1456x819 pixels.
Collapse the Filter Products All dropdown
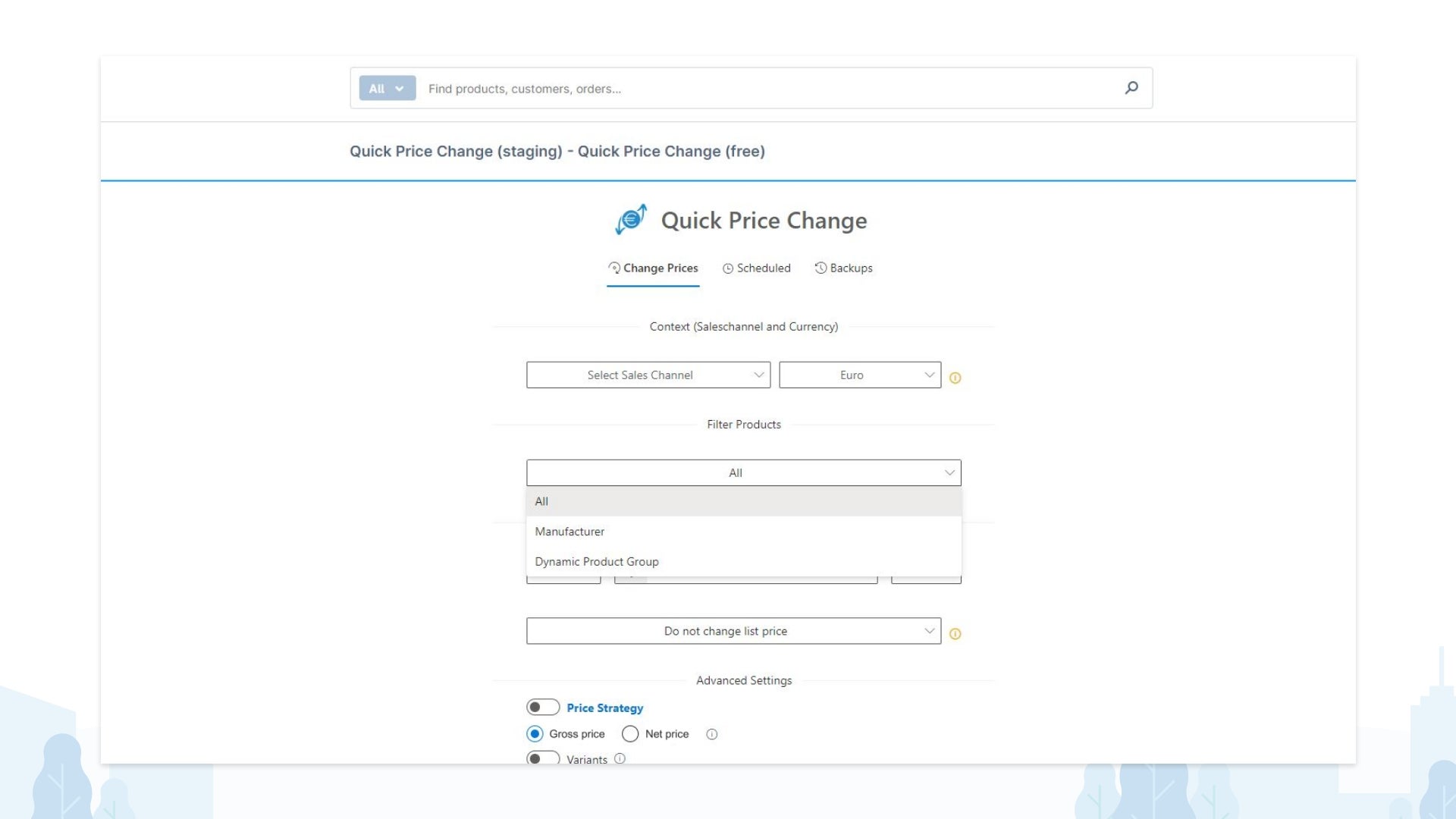744,472
